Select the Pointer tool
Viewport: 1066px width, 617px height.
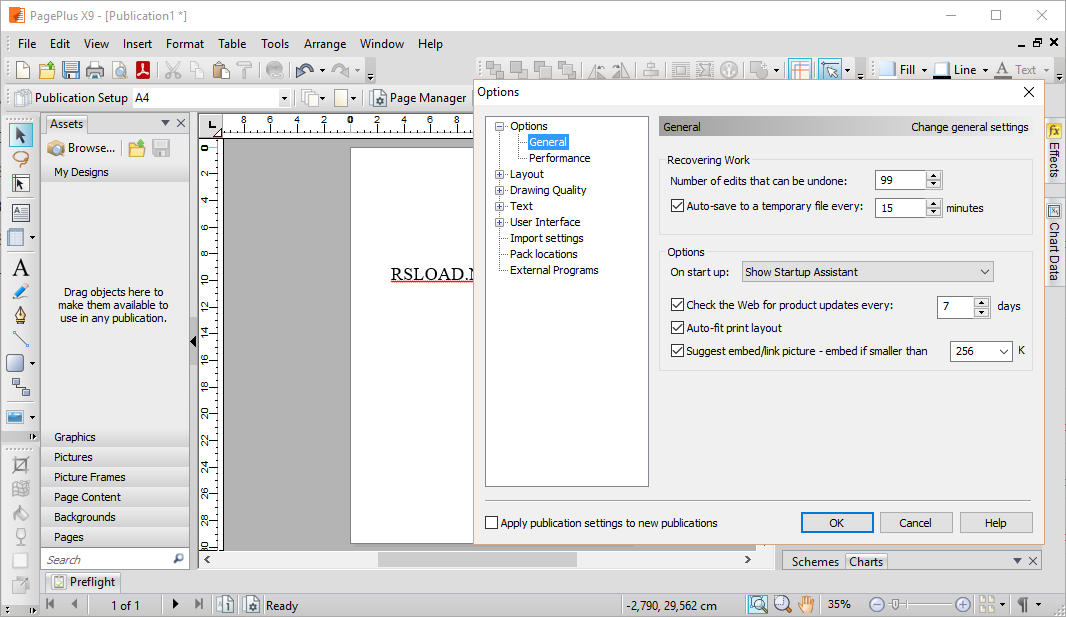(x=20, y=135)
